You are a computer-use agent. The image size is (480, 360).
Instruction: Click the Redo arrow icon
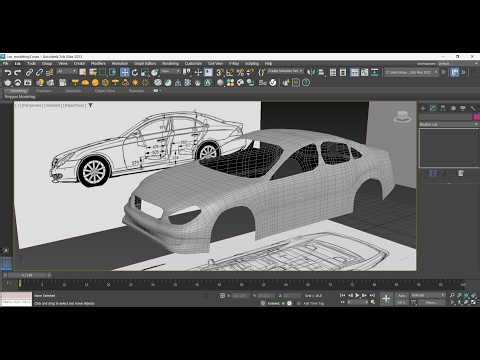(x=18, y=72)
